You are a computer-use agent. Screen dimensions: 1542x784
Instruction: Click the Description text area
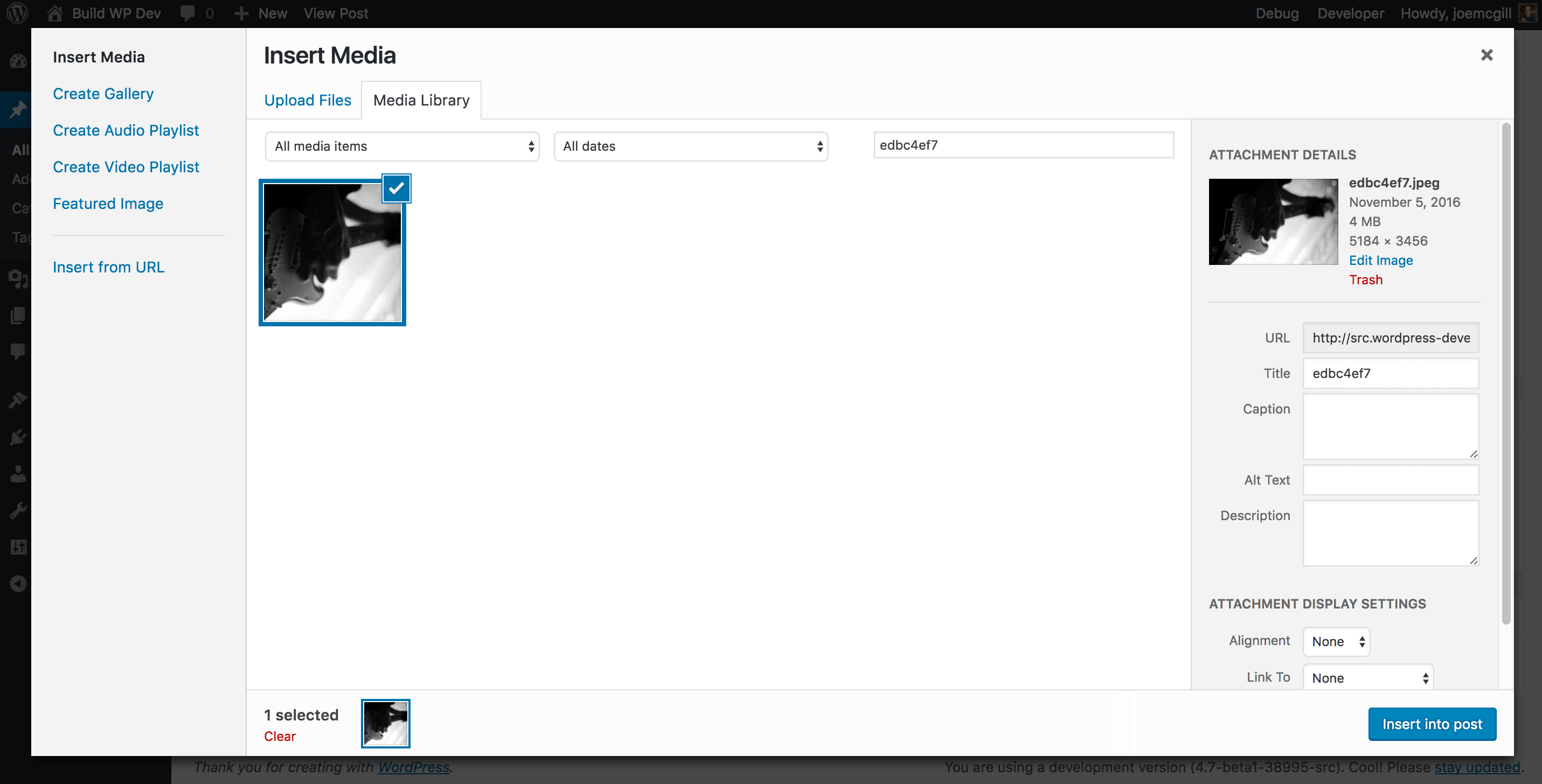(1391, 533)
